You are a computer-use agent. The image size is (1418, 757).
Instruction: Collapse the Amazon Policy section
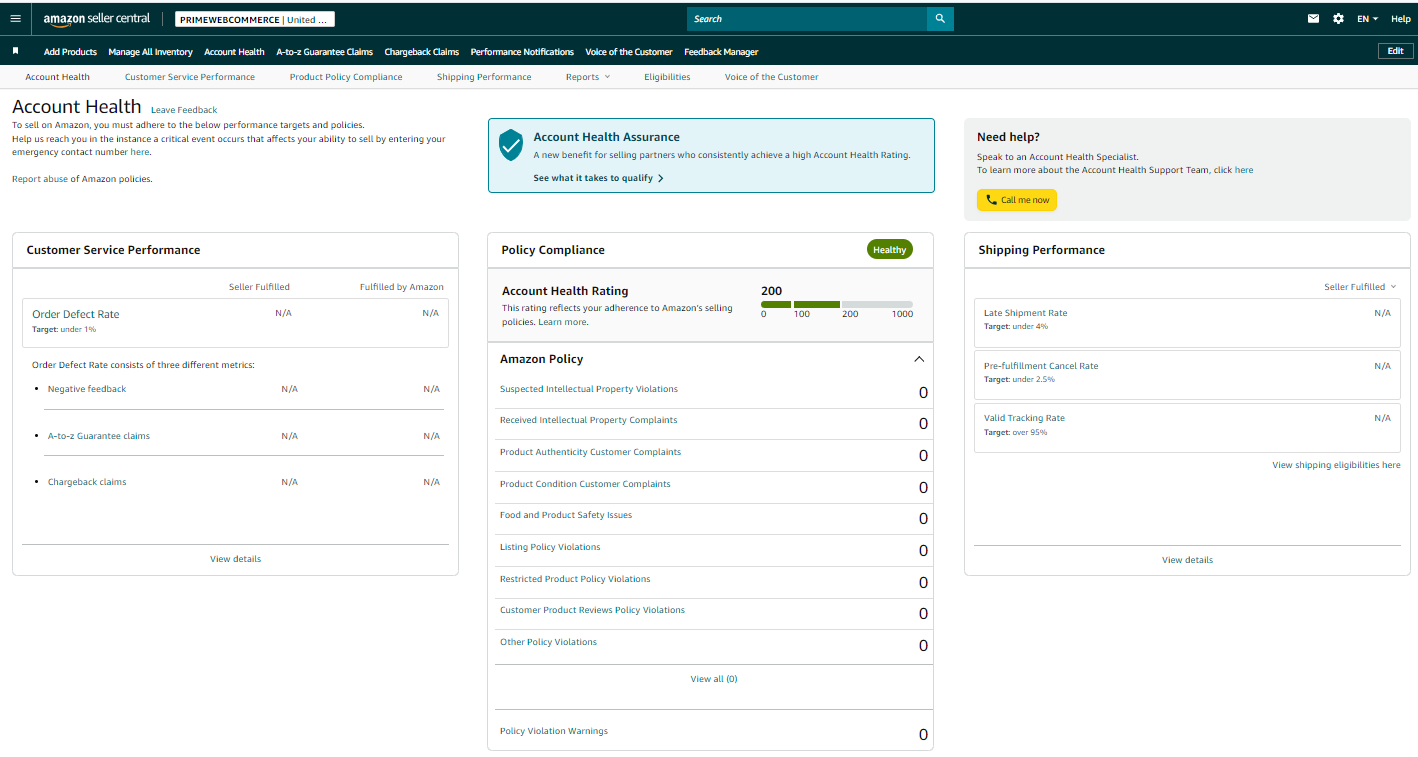(919, 359)
